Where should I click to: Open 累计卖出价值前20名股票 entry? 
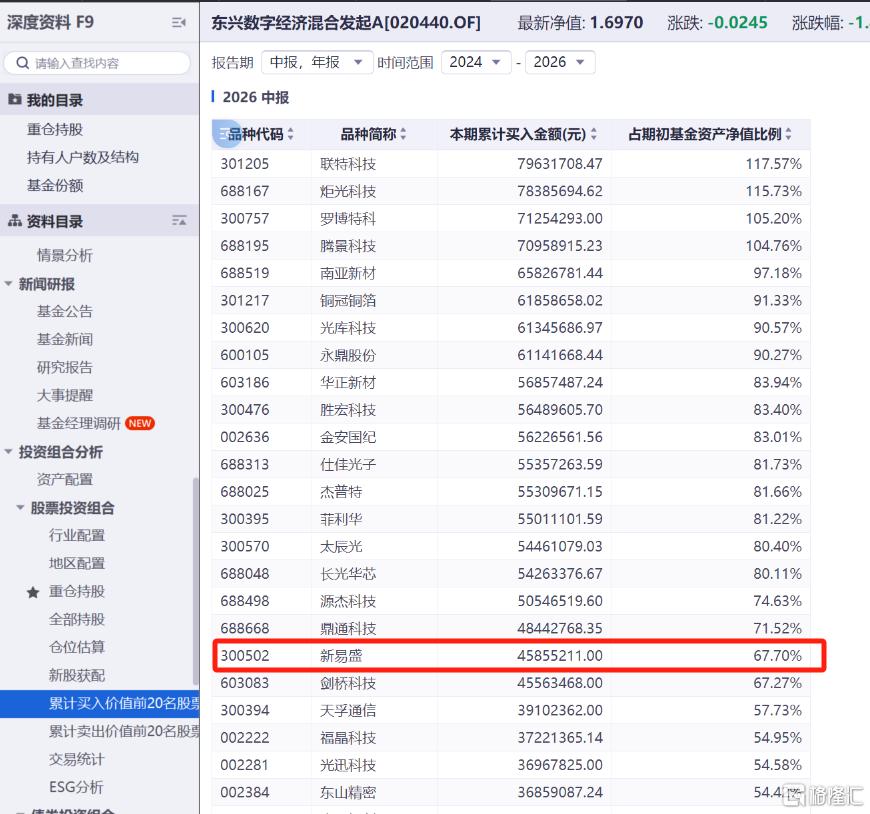[124, 731]
